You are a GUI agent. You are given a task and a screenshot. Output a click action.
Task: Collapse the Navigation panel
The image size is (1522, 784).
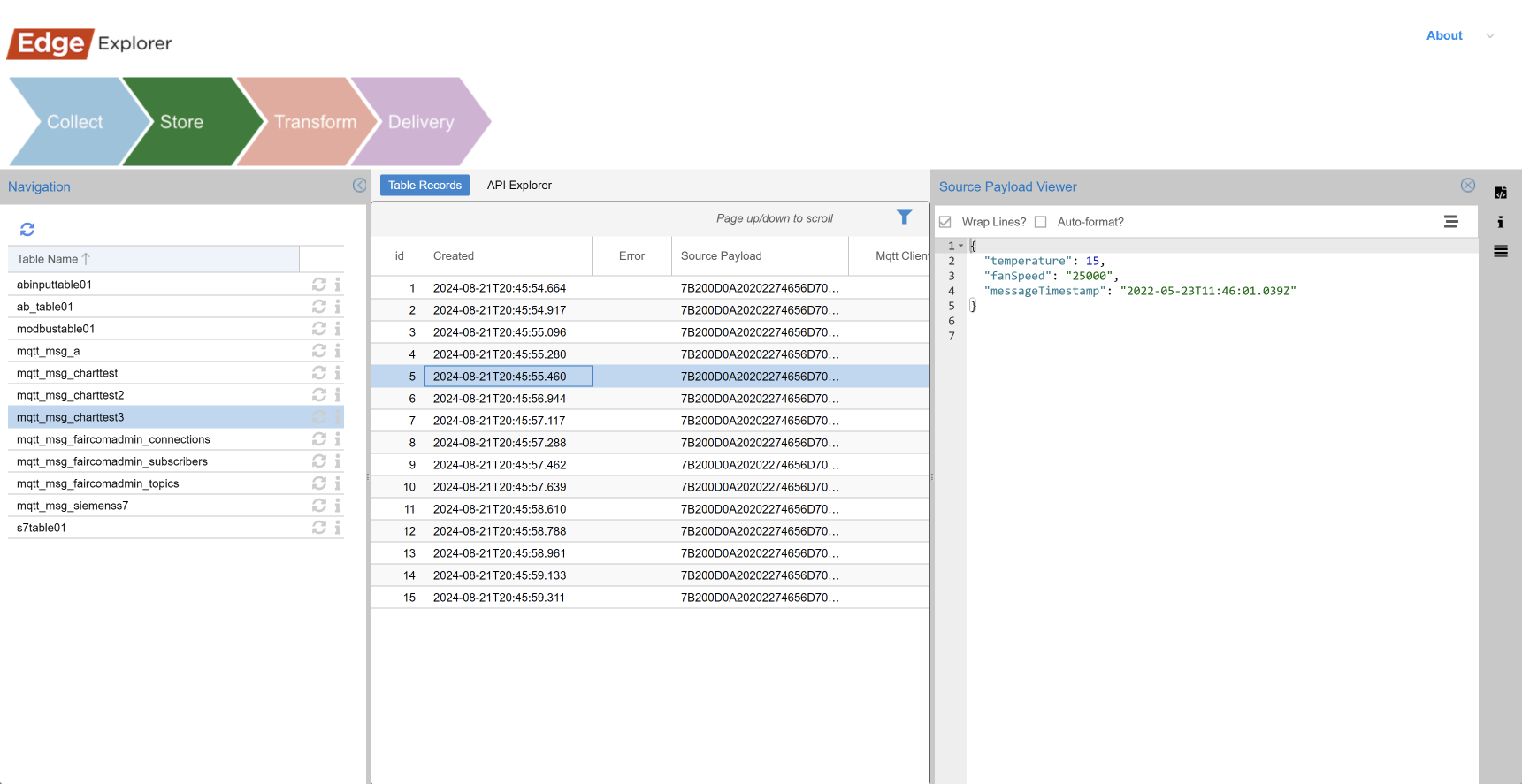click(x=359, y=186)
